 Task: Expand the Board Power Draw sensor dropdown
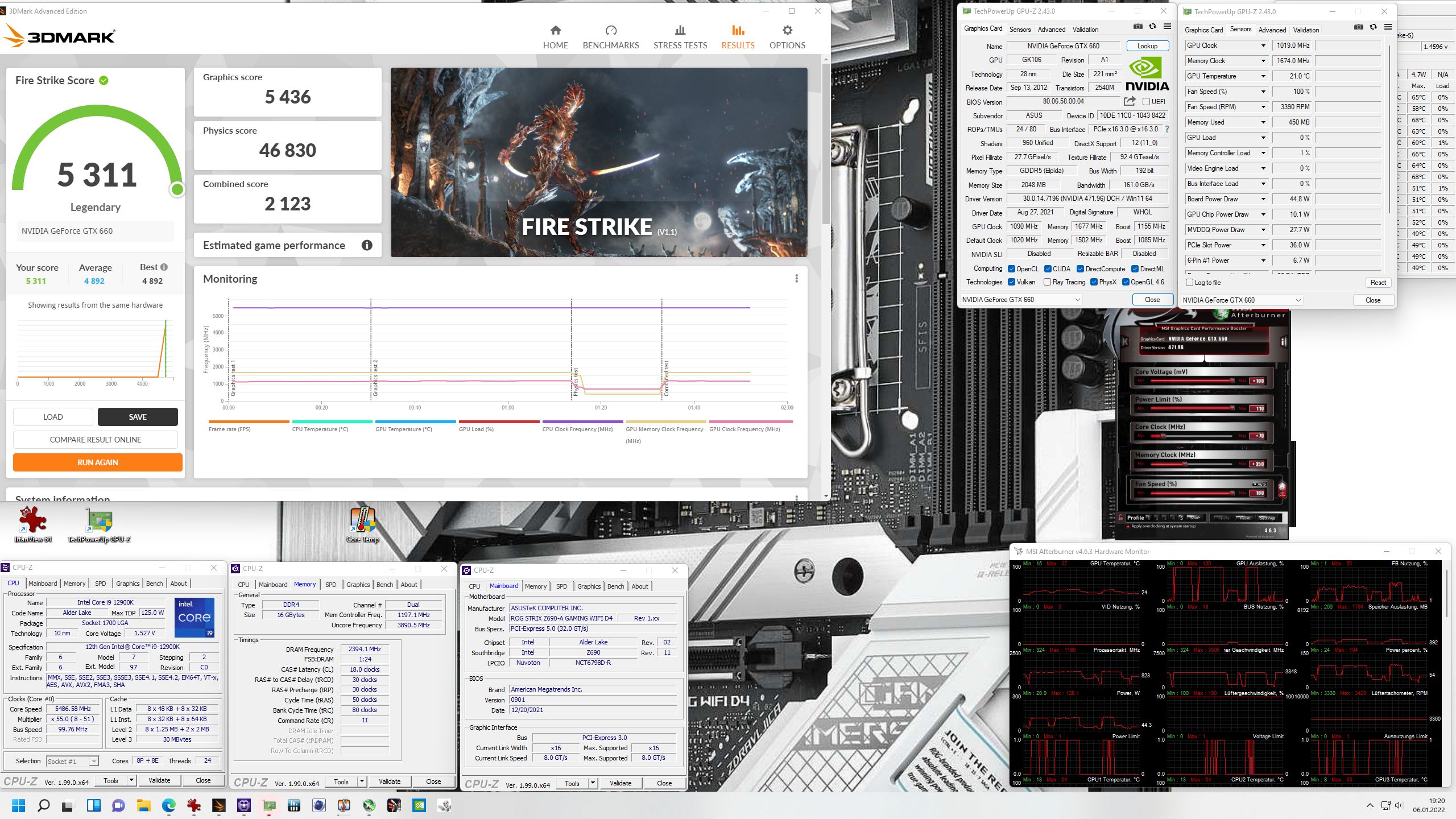tap(1263, 199)
